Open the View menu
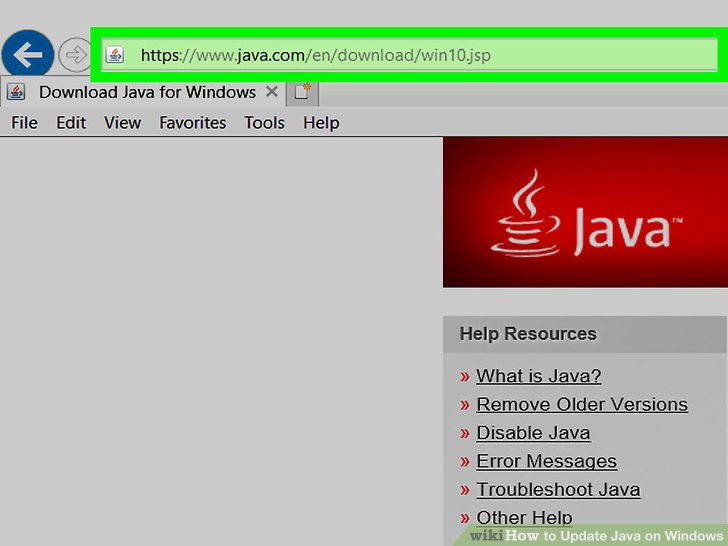The height and width of the screenshot is (546, 728). pos(122,122)
